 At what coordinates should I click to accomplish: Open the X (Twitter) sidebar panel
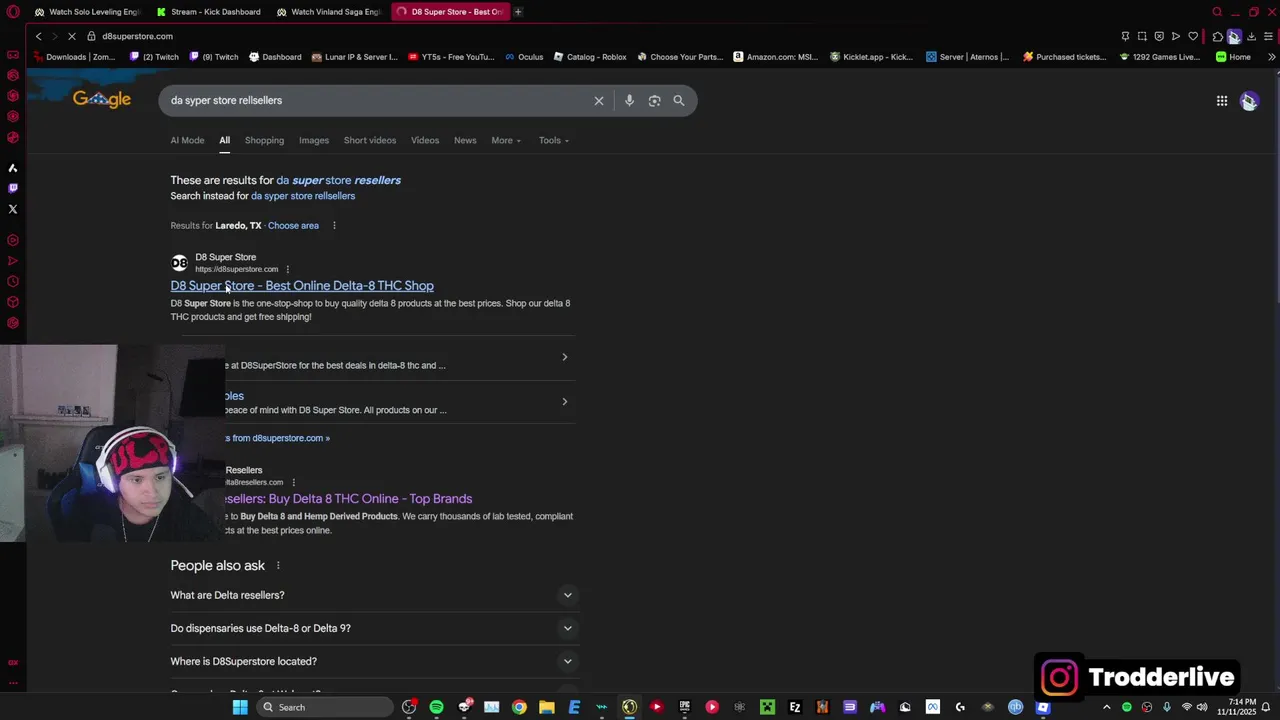click(13, 209)
